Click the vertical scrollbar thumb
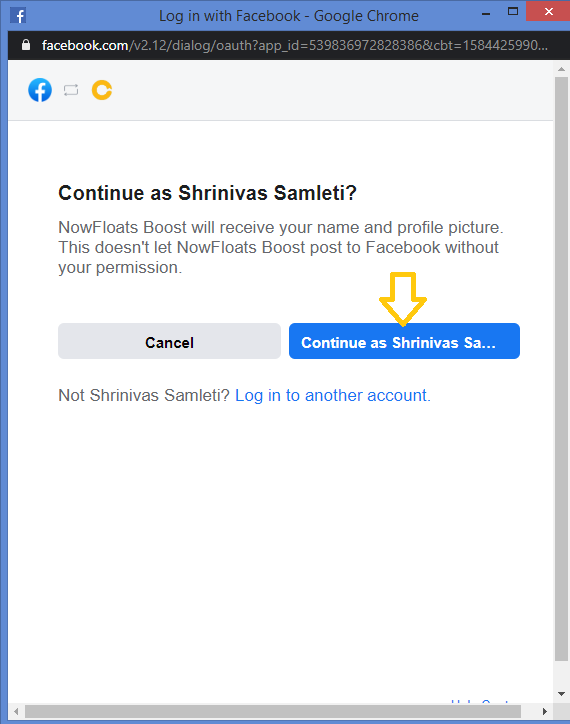Image resolution: width=570 pixels, height=724 pixels. pyautogui.click(x=562, y=369)
